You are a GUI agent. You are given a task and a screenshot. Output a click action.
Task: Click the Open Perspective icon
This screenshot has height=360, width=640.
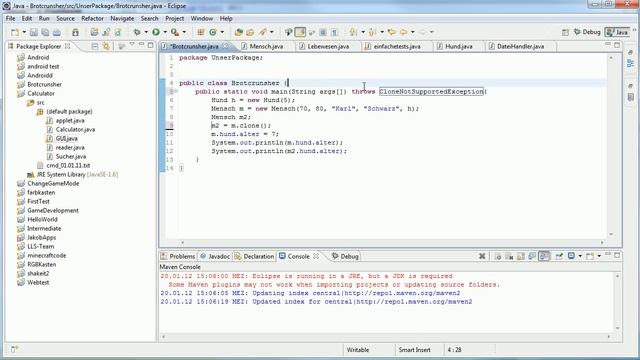[x=565, y=32]
